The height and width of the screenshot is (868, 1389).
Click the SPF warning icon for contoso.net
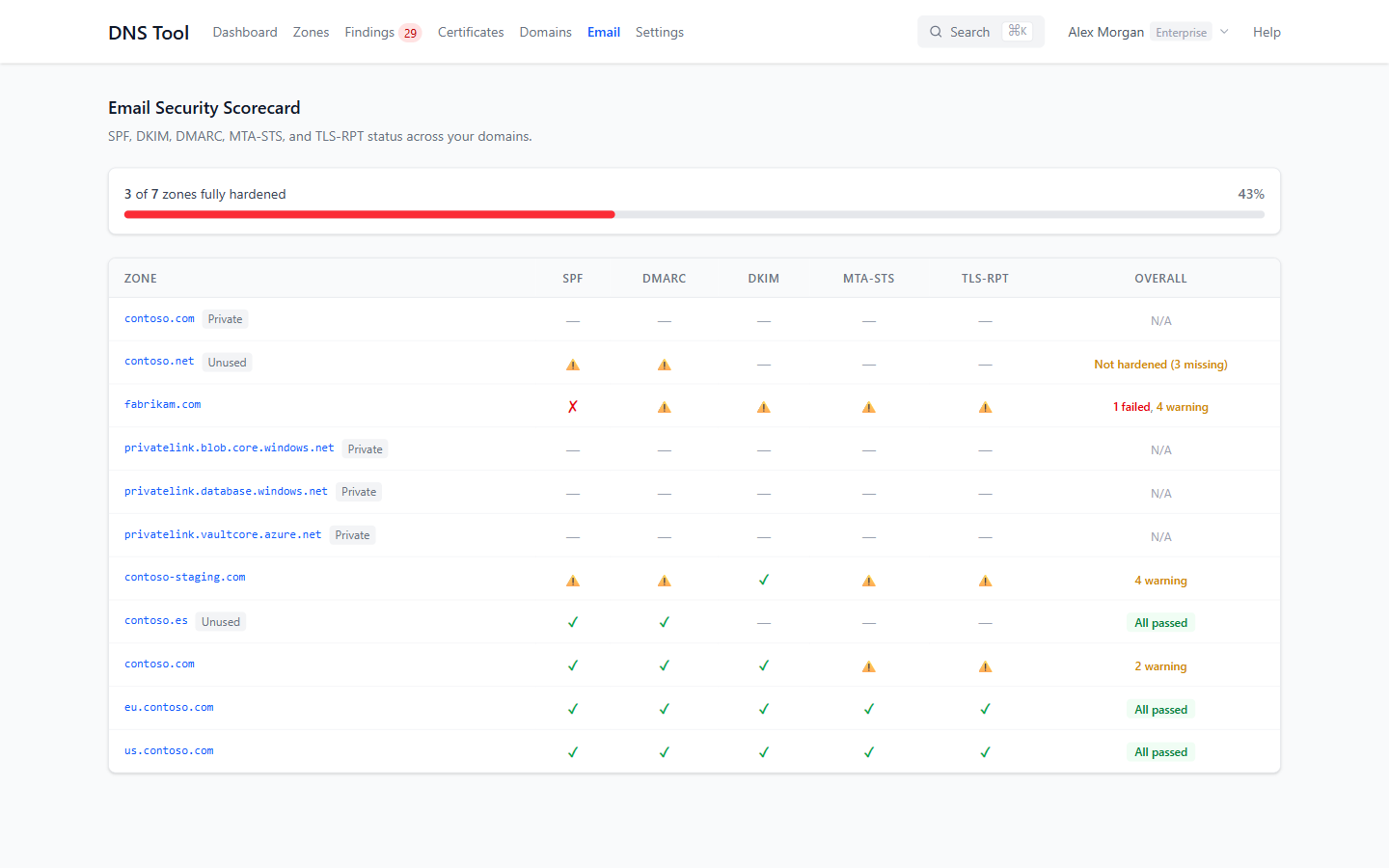(x=573, y=365)
